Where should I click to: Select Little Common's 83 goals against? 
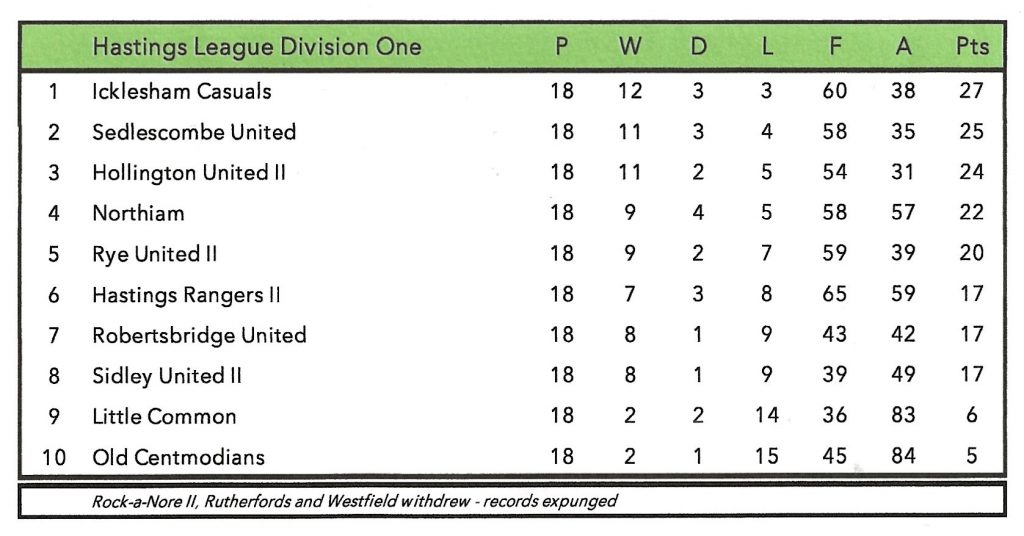[x=903, y=417]
